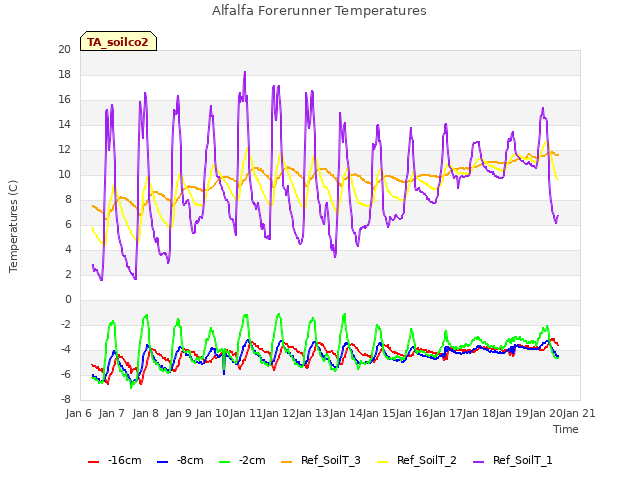Click the Jan 16 x-axis tick label
Screen dimensions: 640x480
(412, 413)
